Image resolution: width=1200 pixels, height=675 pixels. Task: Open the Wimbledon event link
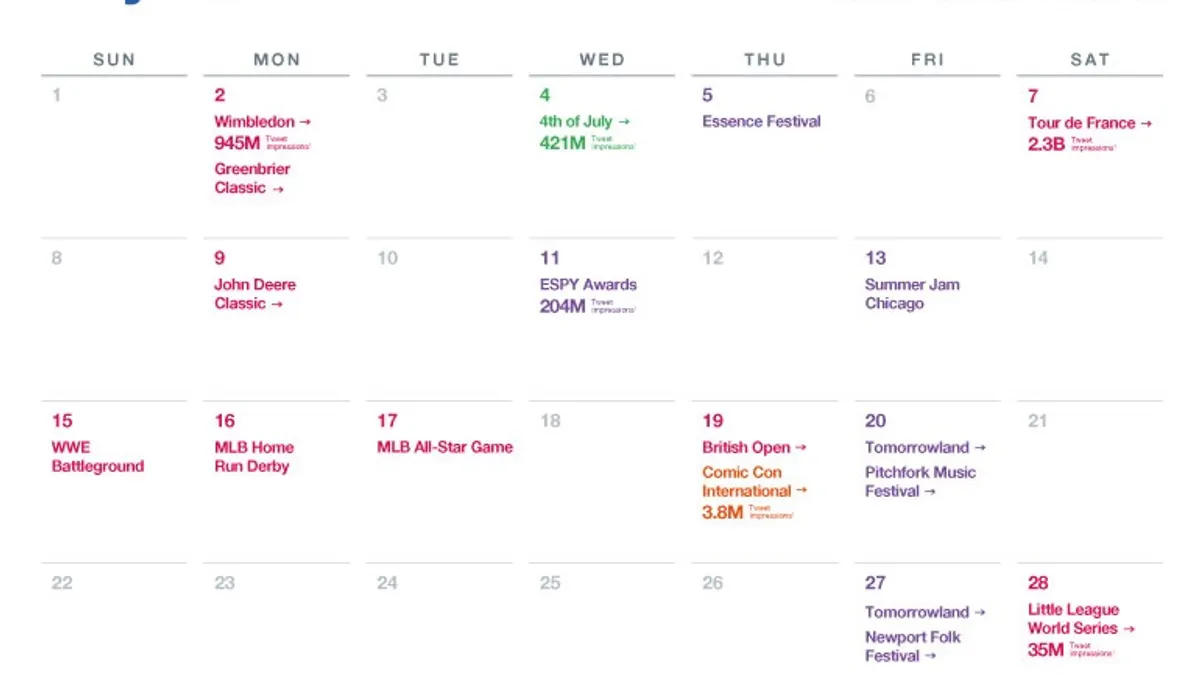(263, 122)
